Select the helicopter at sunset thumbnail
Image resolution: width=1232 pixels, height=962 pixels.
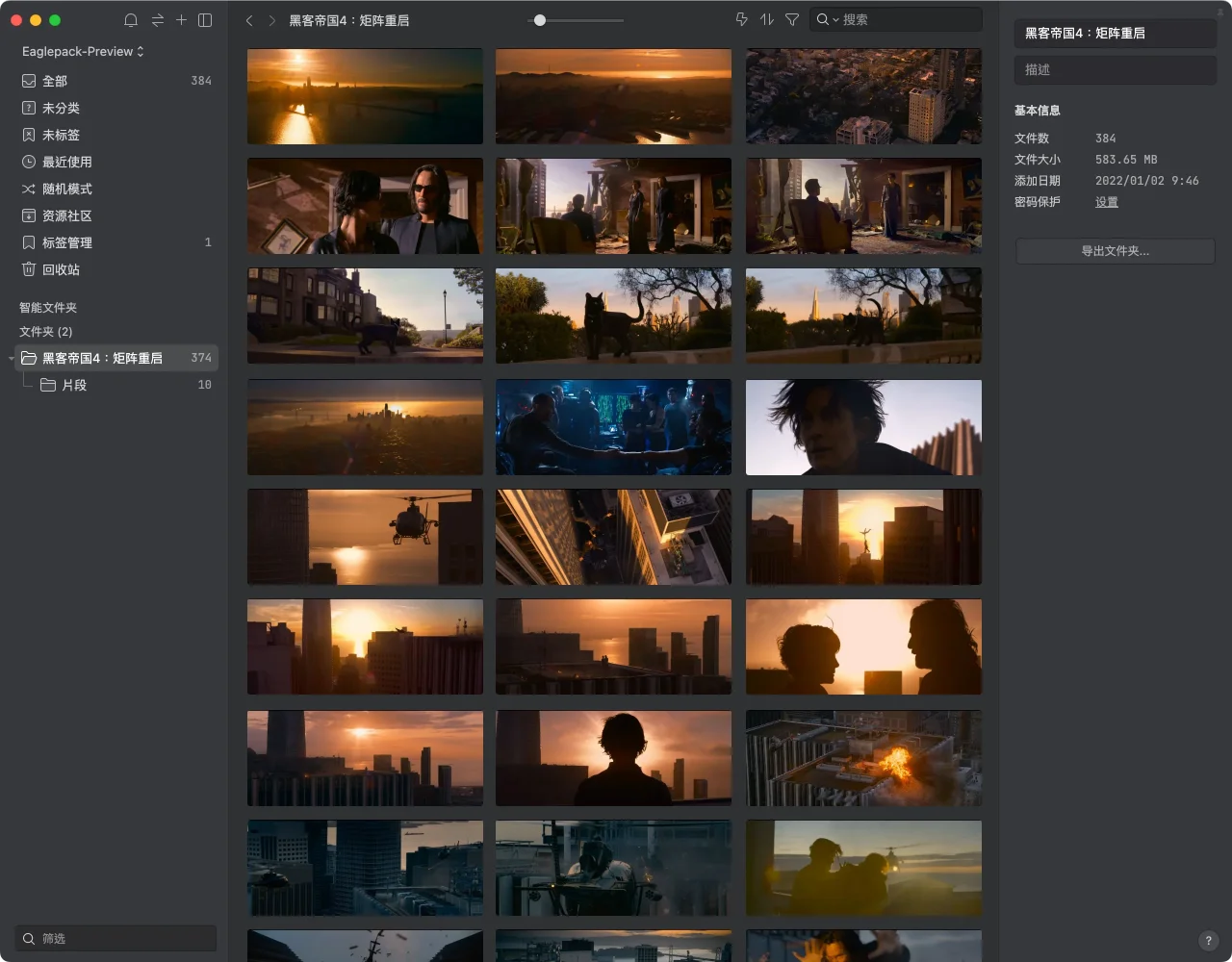point(366,537)
